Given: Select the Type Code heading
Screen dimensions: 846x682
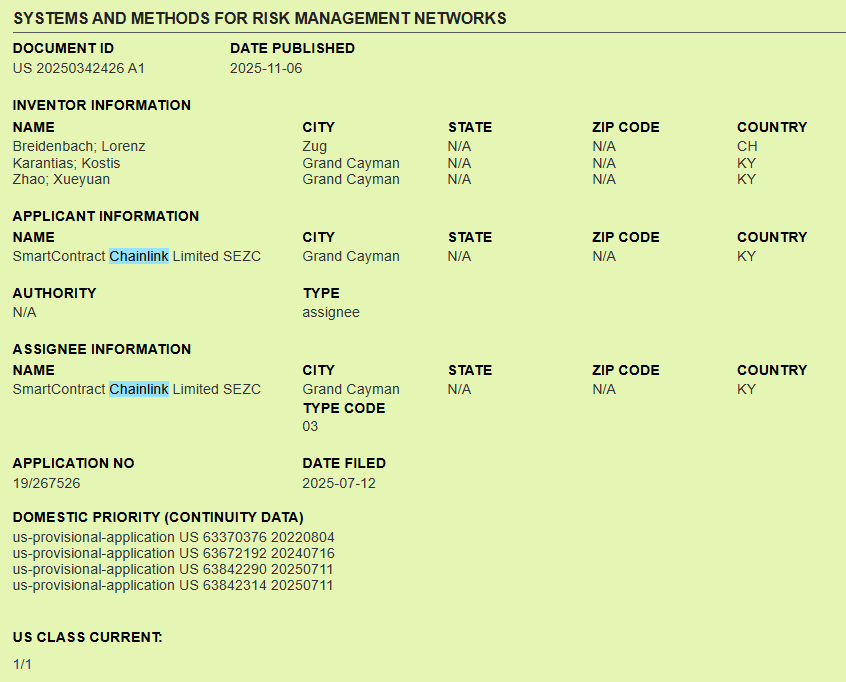Looking at the screenshot, I should (344, 408).
